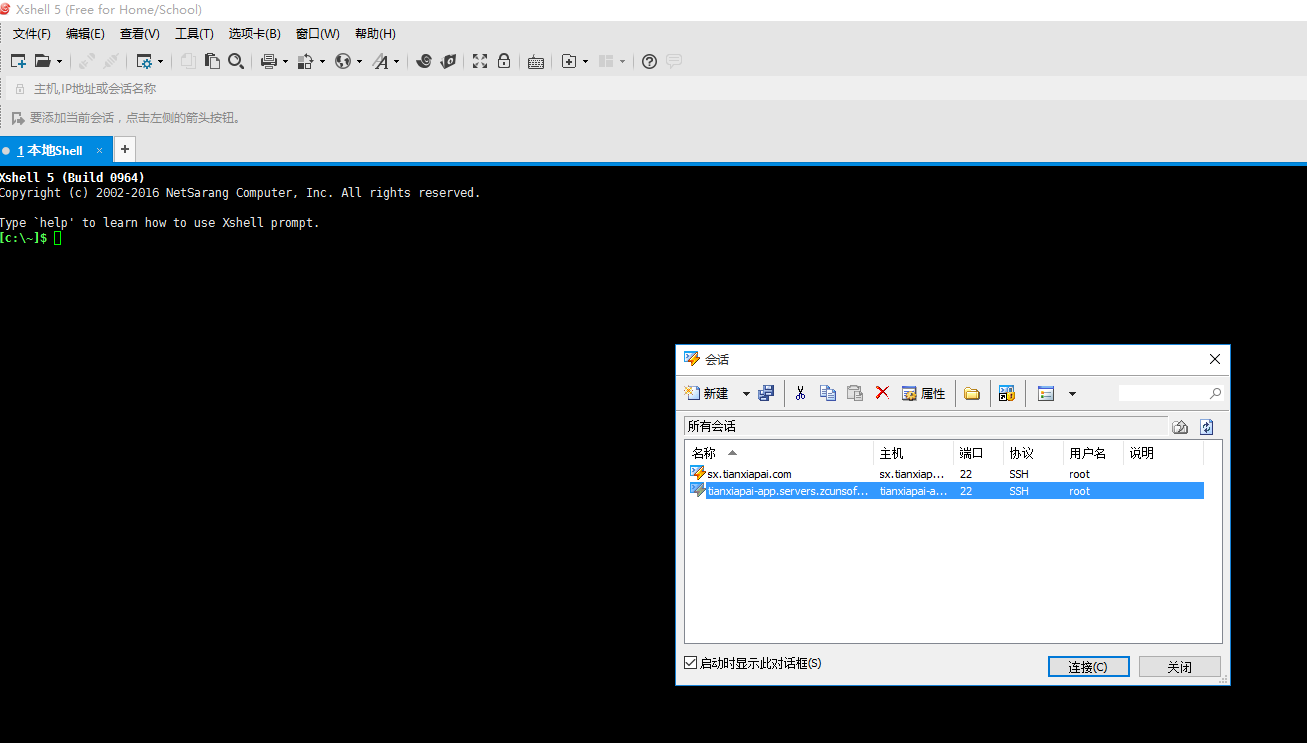Screen dimensions: 1307x743
Task: Click 新建 in the sessions dialog
Action: click(706, 394)
